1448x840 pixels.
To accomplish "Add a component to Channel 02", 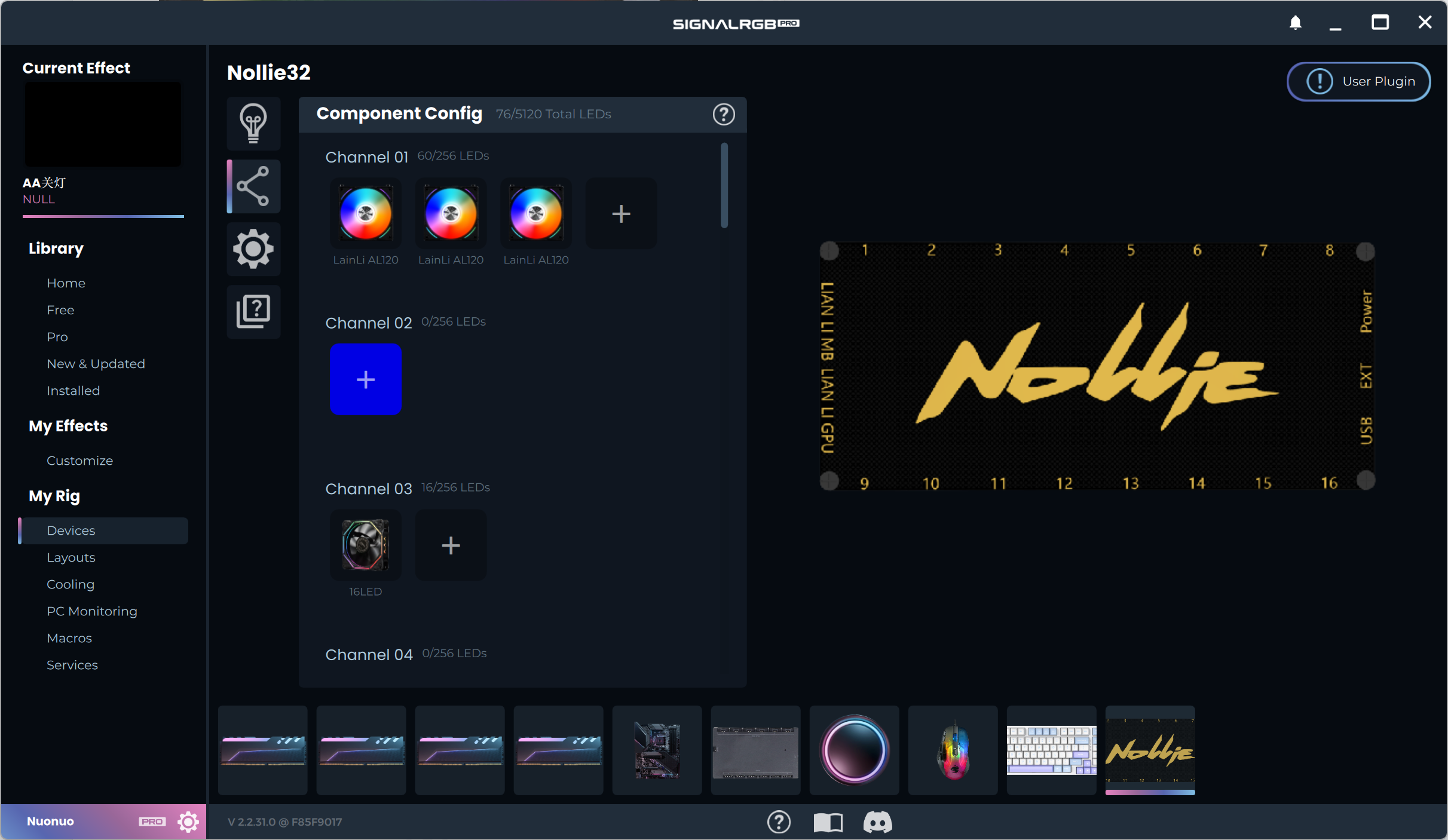I will pyautogui.click(x=365, y=379).
